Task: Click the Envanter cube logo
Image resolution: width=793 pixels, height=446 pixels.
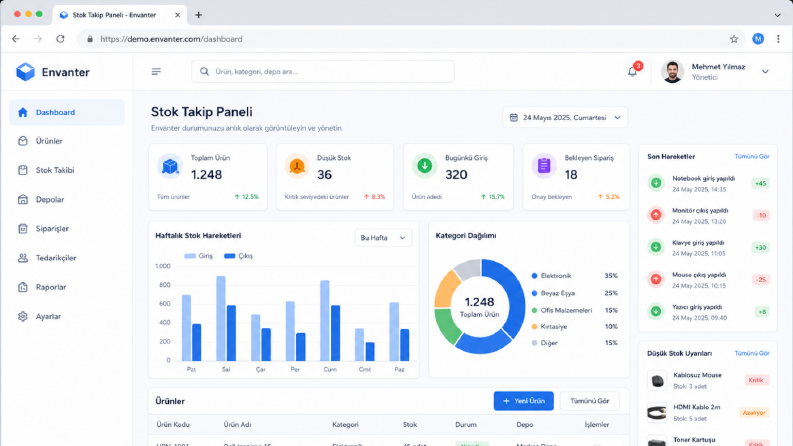Action: click(x=25, y=72)
